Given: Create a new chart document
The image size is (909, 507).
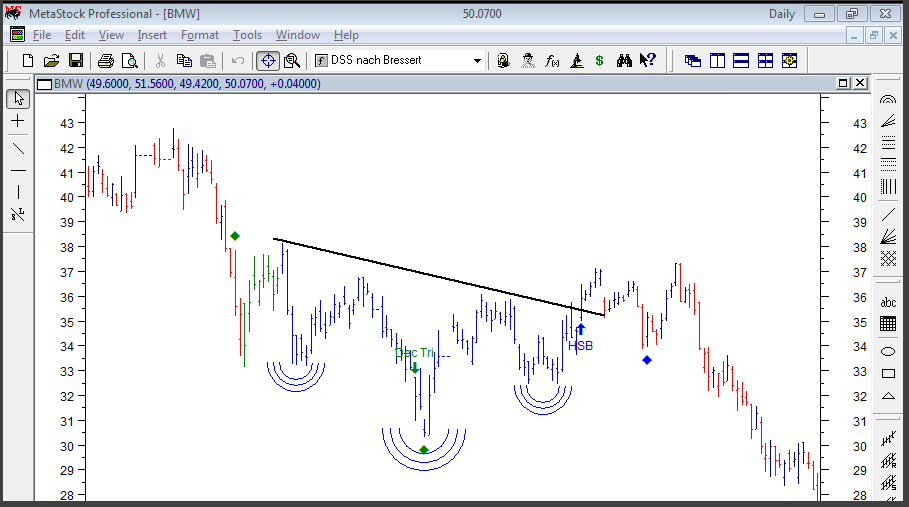Looking at the screenshot, I should tap(27, 60).
